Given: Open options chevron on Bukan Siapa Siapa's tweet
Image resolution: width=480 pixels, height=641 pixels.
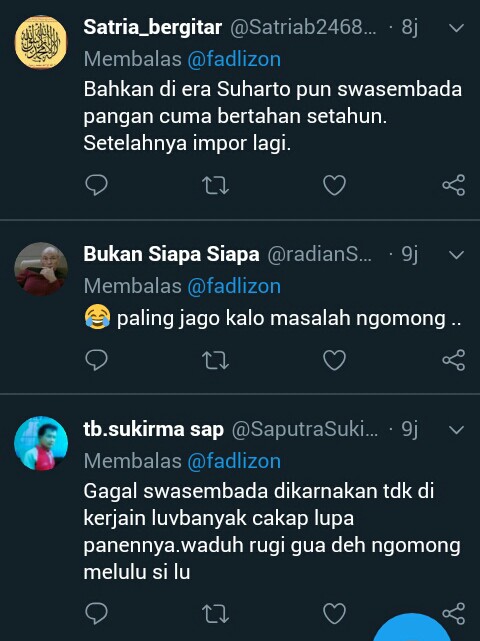Looking at the screenshot, I should [456, 255].
